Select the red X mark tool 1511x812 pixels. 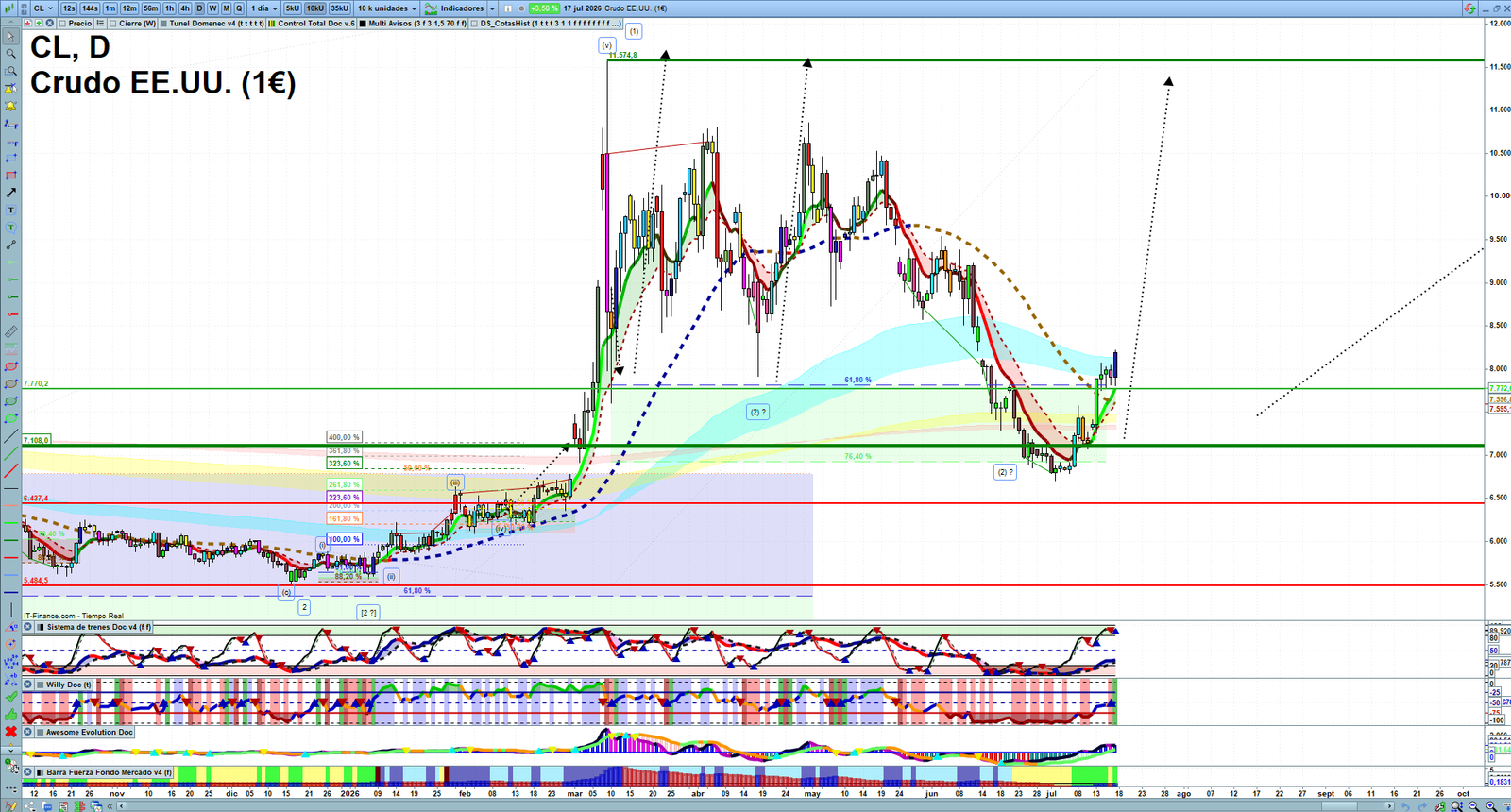click(10, 731)
